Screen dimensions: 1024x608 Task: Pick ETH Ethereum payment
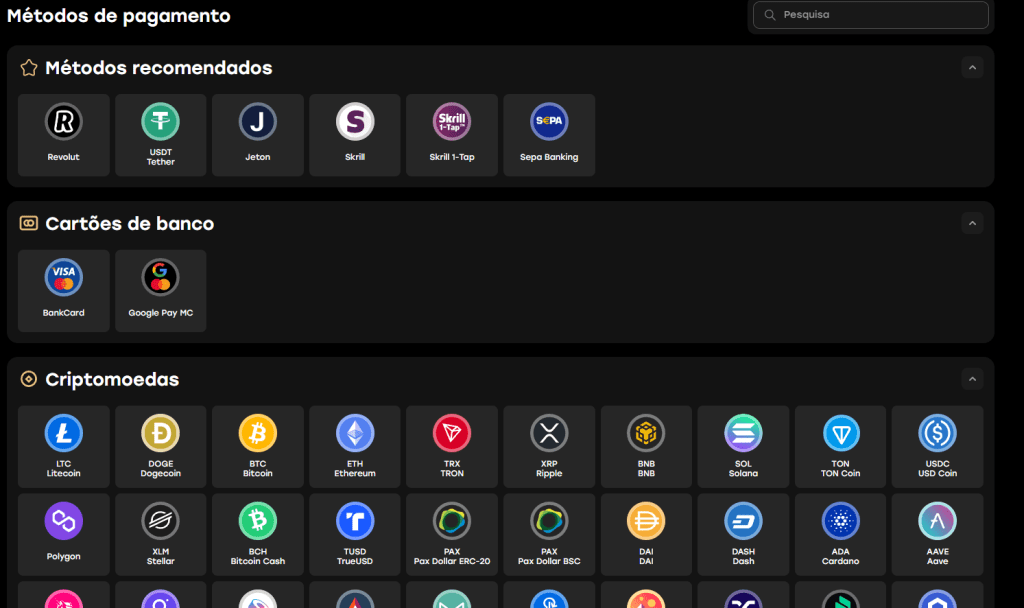pos(355,447)
